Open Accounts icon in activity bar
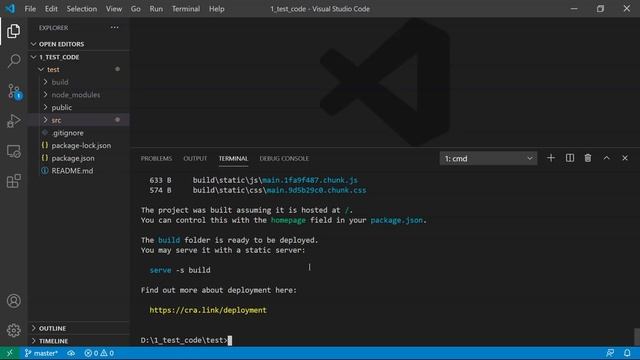 pos(13,301)
